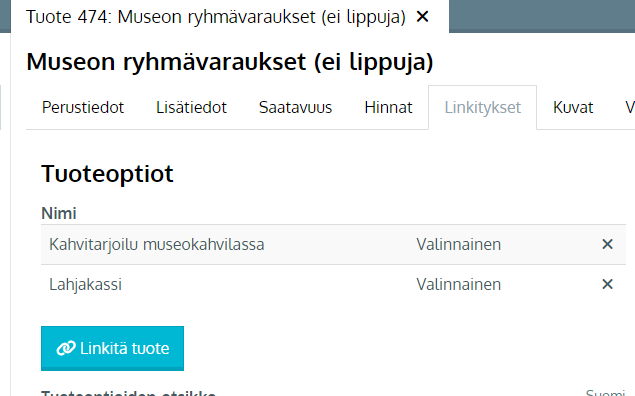Select the Kahvitarjoilu museokahvilassa row name
This screenshot has height=396, width=635.
(157, 245)
